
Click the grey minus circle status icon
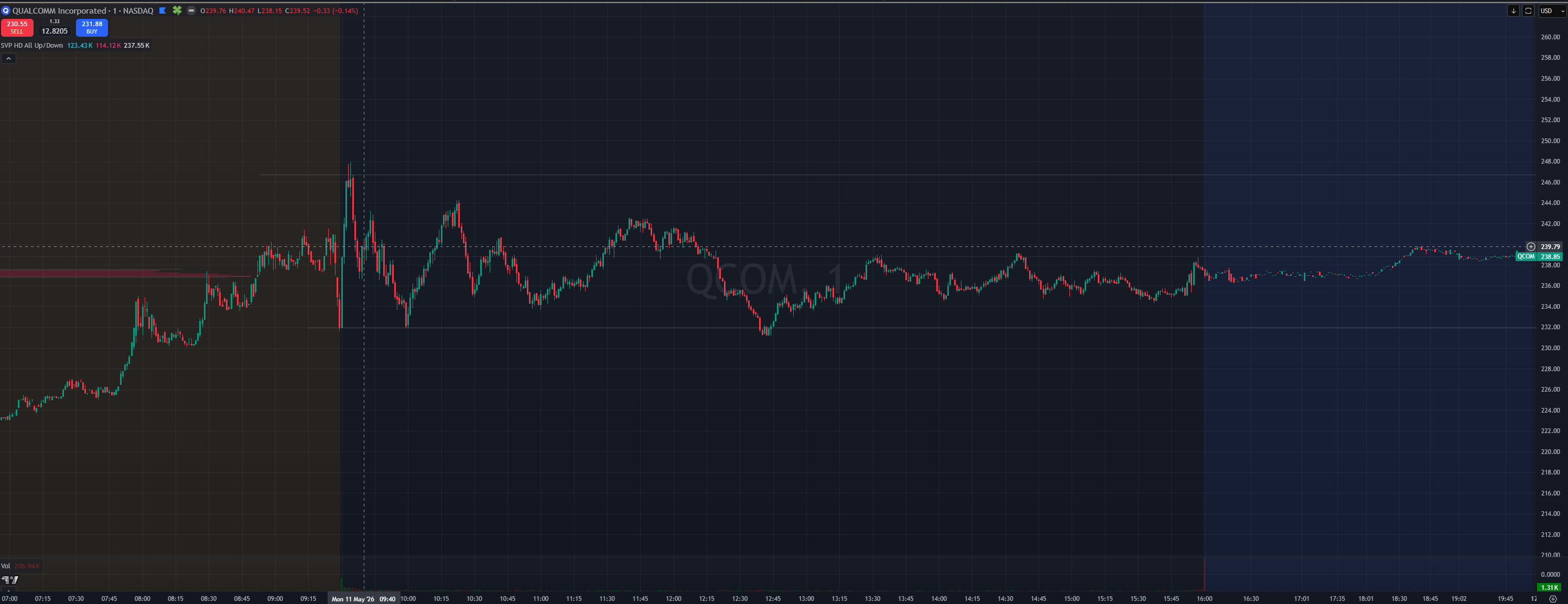click(191, 10)
